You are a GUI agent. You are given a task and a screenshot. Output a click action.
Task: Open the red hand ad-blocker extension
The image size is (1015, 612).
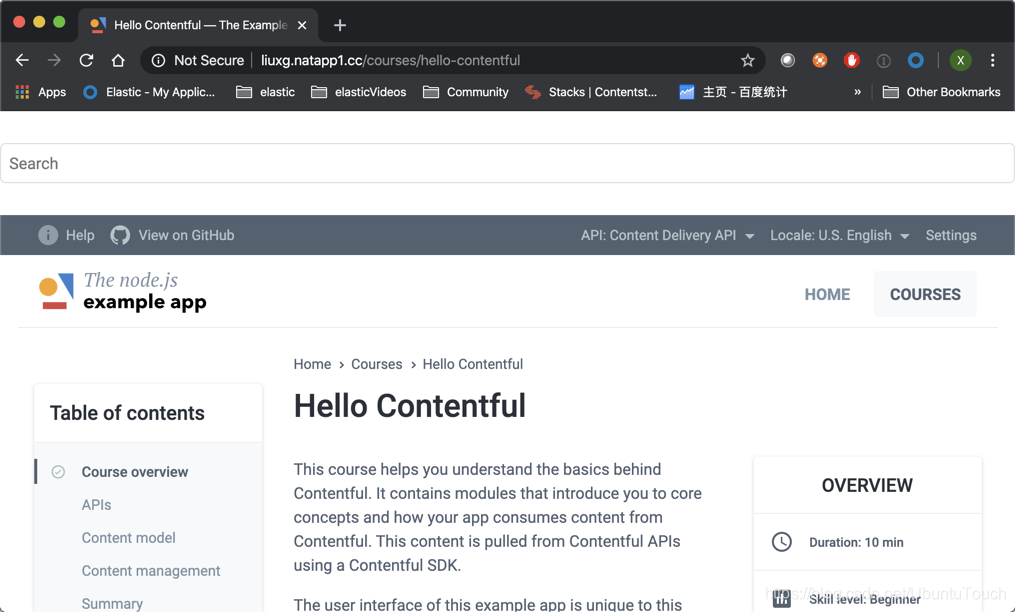pos(851,60)
